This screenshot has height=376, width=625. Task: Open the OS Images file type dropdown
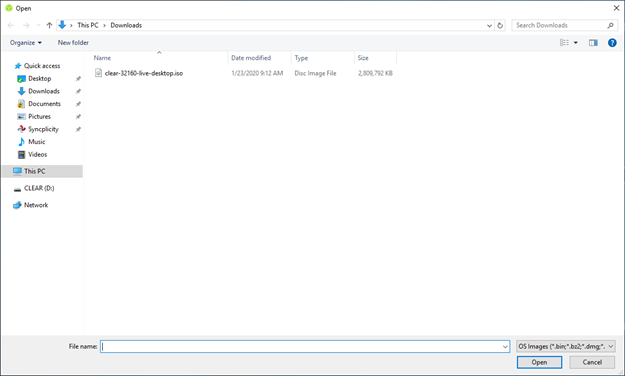click(566, 346)
